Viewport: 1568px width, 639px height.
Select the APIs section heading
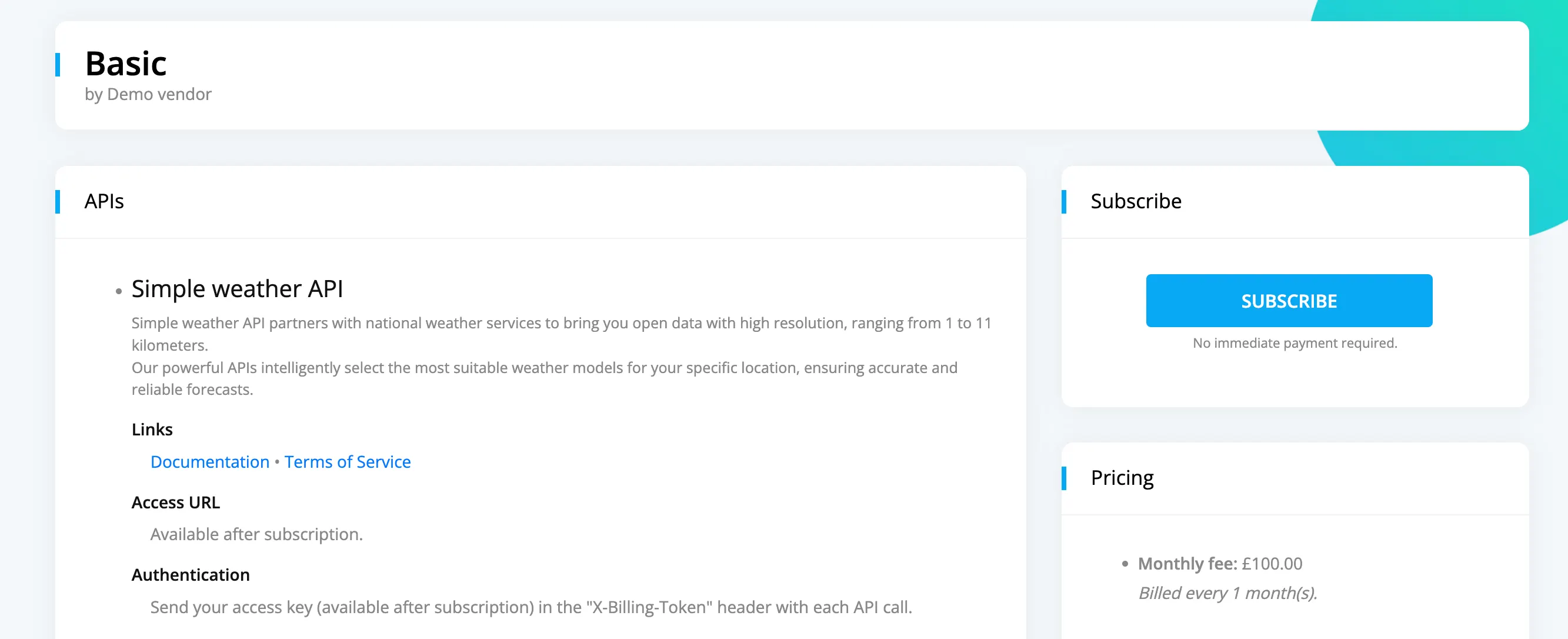pos(104,201)
